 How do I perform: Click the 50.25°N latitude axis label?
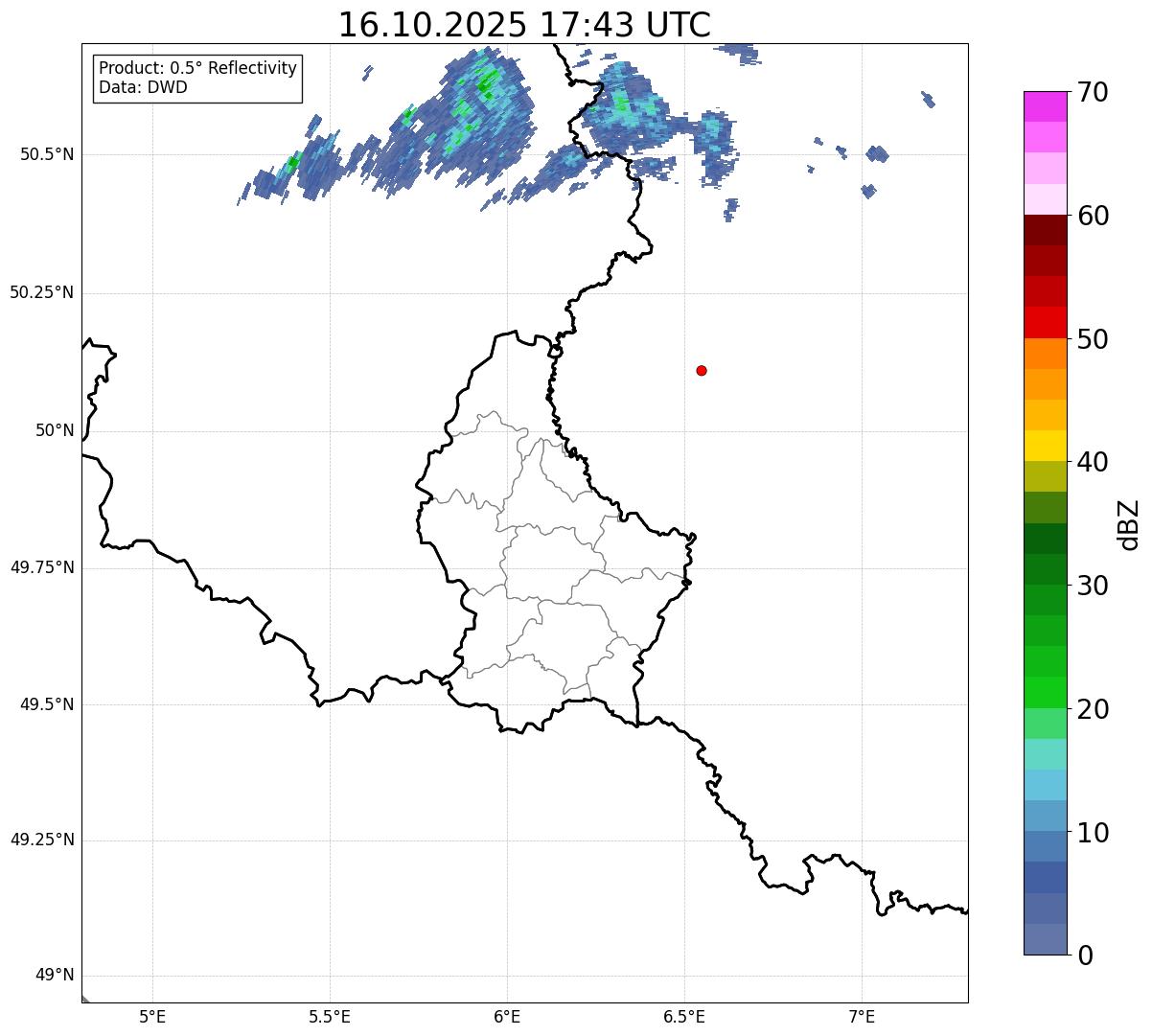42,293
